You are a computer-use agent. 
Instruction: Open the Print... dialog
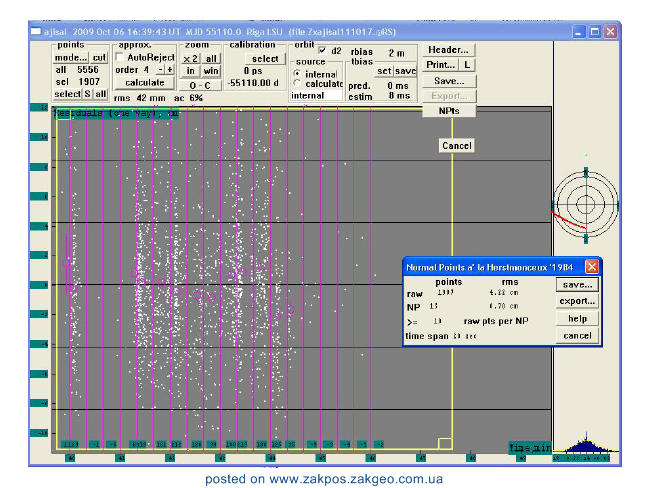click(x=440, y=65)
